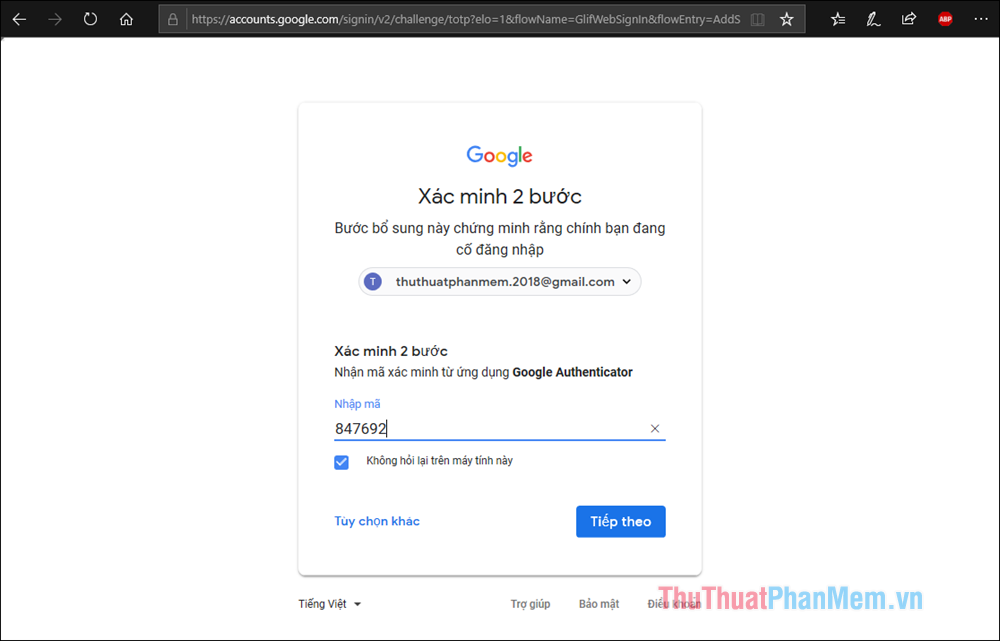This screenshot has height=641, width=1000.
Task: Share this page using the share icon
Action: 908,18
